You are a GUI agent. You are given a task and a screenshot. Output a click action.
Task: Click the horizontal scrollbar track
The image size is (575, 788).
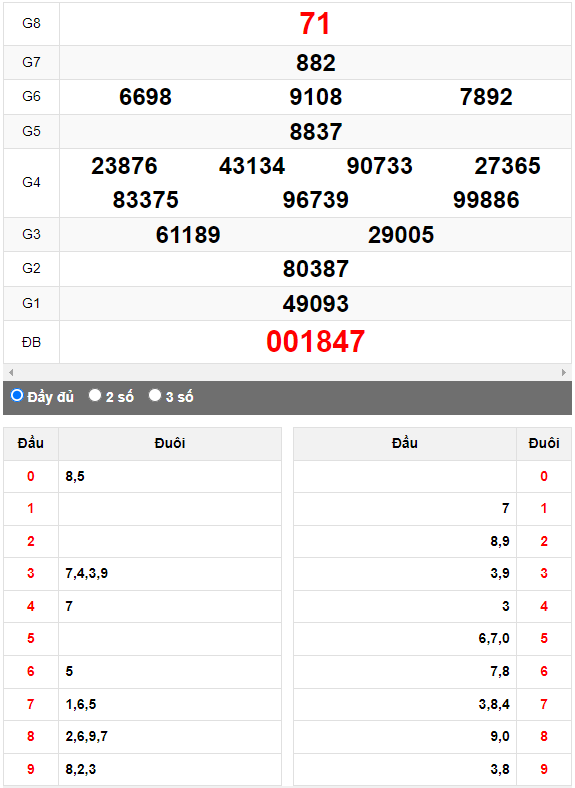tap(287, 372)
